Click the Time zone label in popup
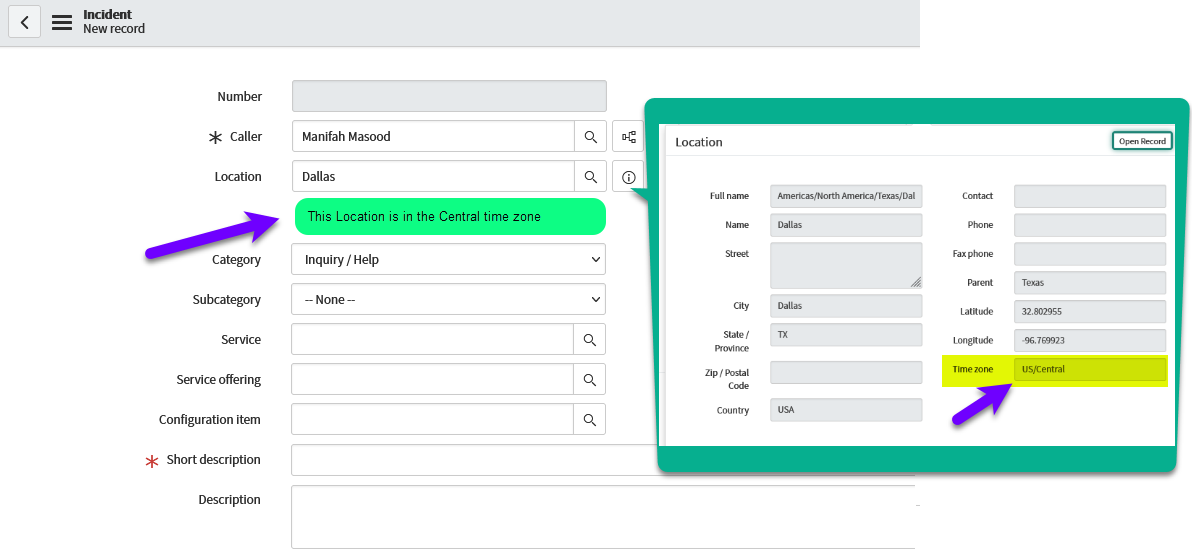The width and height of the screenshot is (1192, 555). click(973, 369)
